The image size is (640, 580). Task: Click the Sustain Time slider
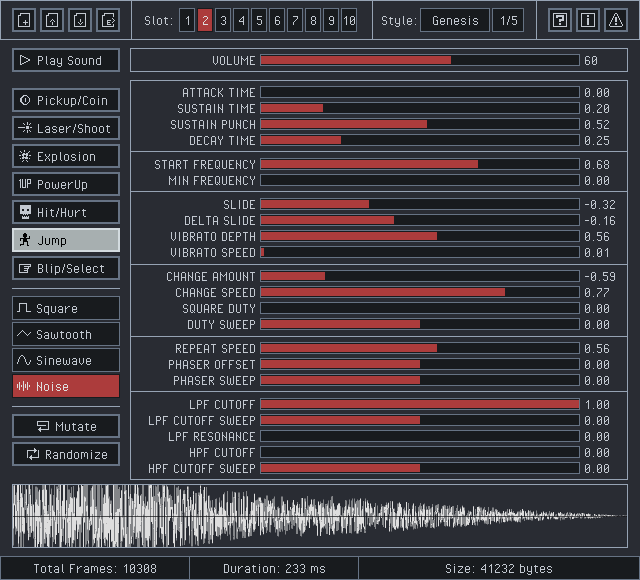click(420, 108)
